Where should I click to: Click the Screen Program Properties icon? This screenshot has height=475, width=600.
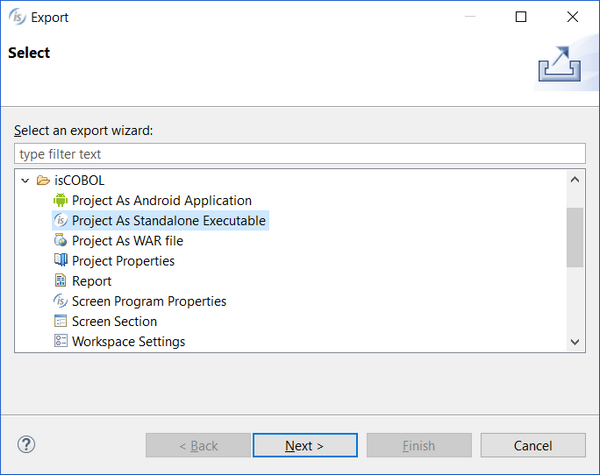coord(60,301)
